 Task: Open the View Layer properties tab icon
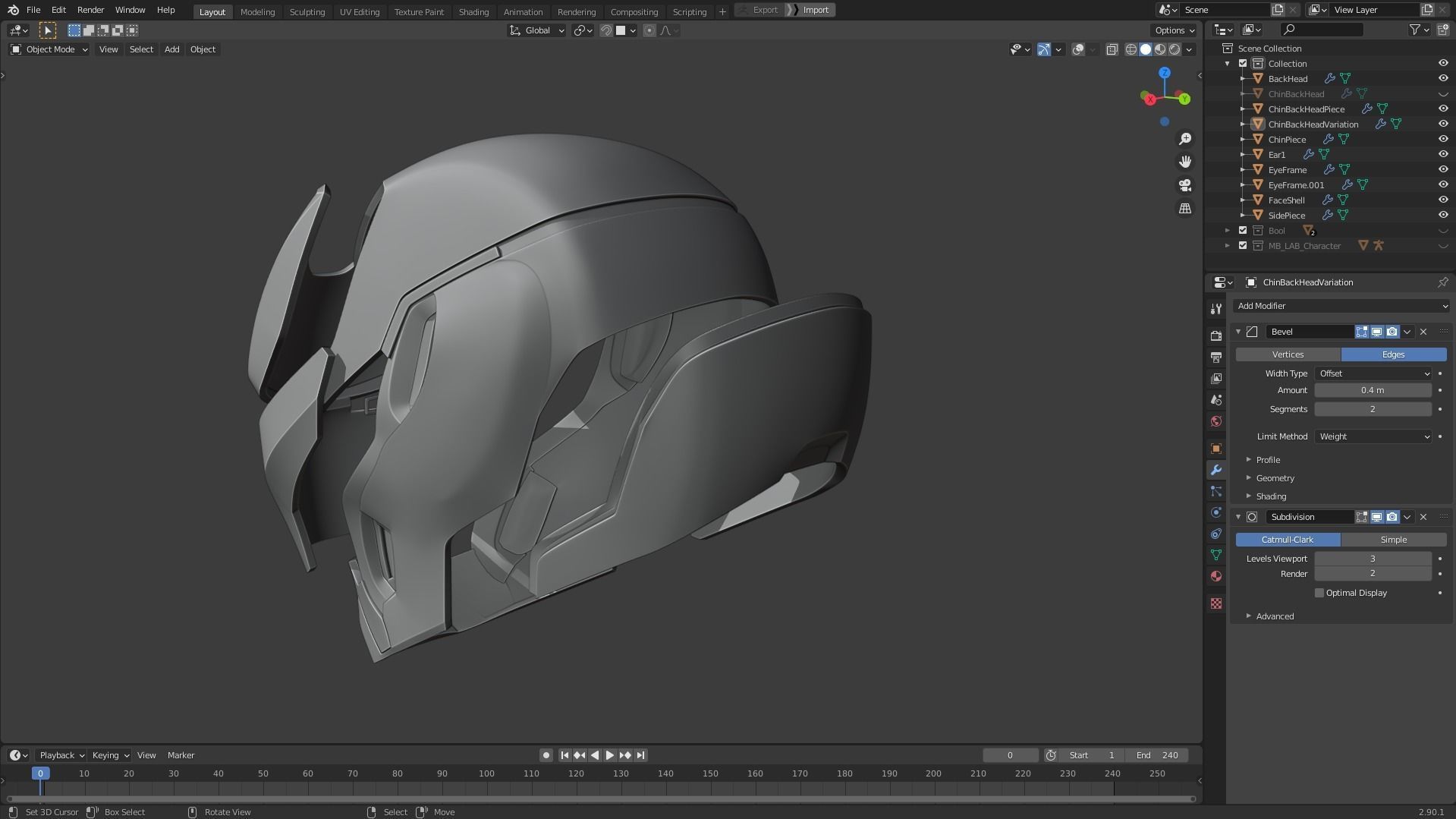[1216, 378]
